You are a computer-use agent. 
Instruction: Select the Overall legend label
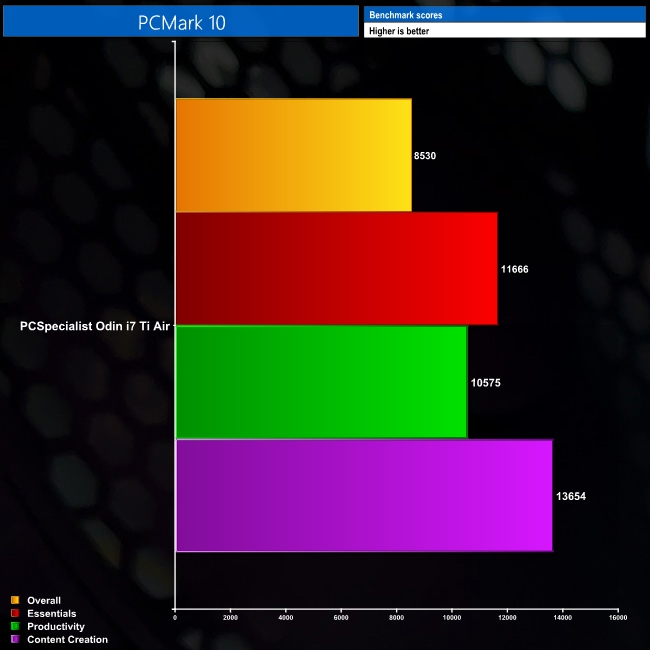[x=44, y=600]
